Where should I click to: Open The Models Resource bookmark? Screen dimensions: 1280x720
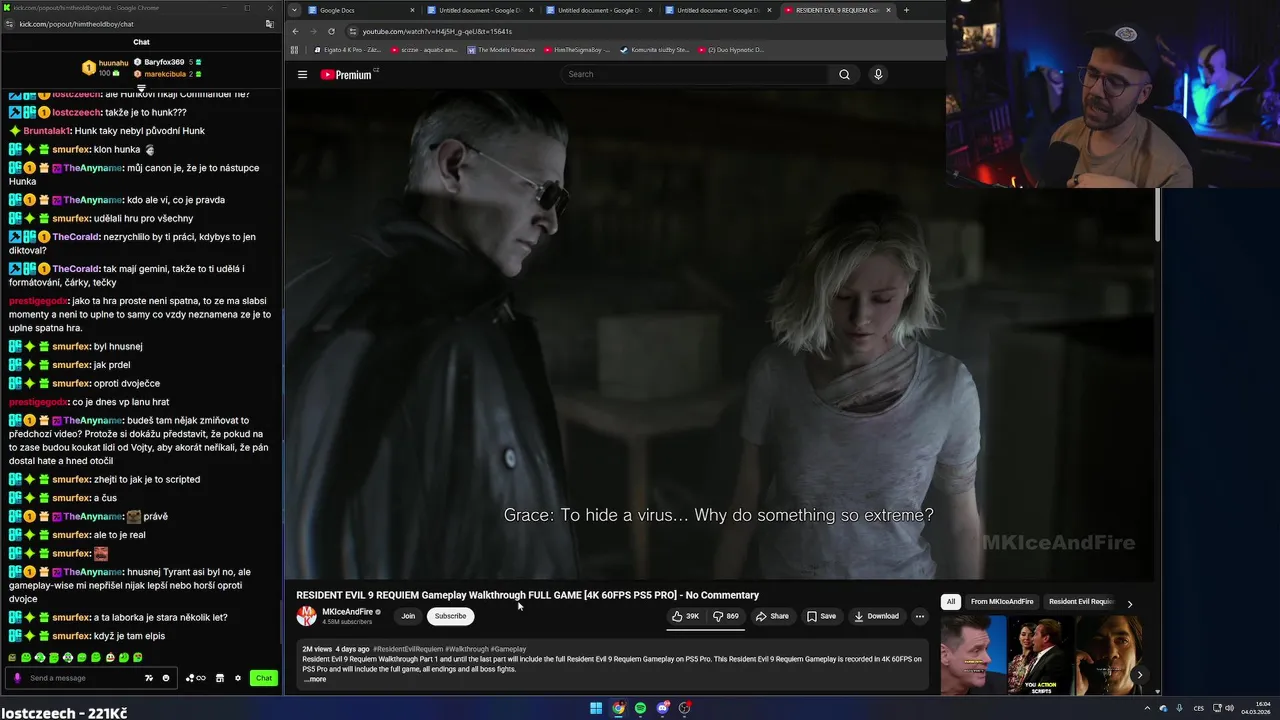tap(501, 49)
